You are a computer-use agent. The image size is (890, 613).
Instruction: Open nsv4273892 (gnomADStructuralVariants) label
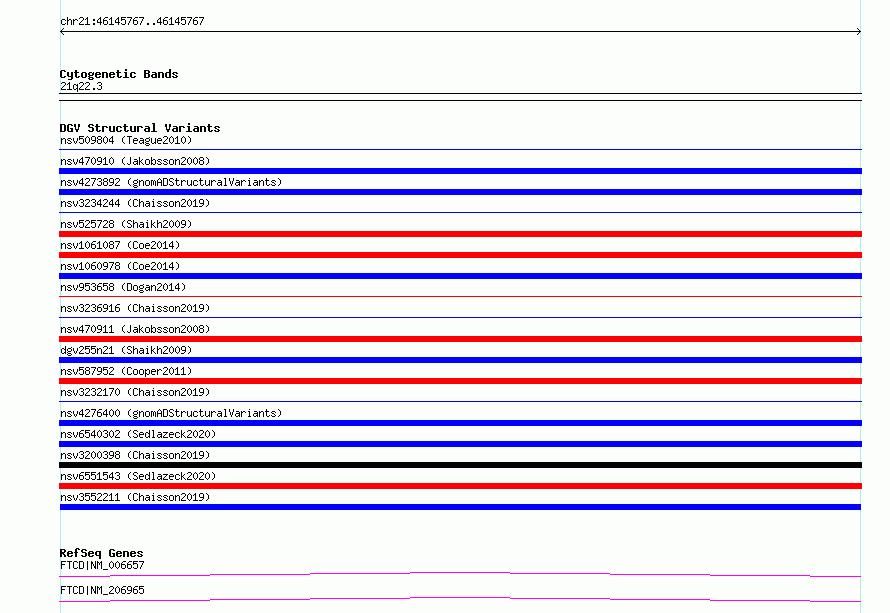coord(171,182)
